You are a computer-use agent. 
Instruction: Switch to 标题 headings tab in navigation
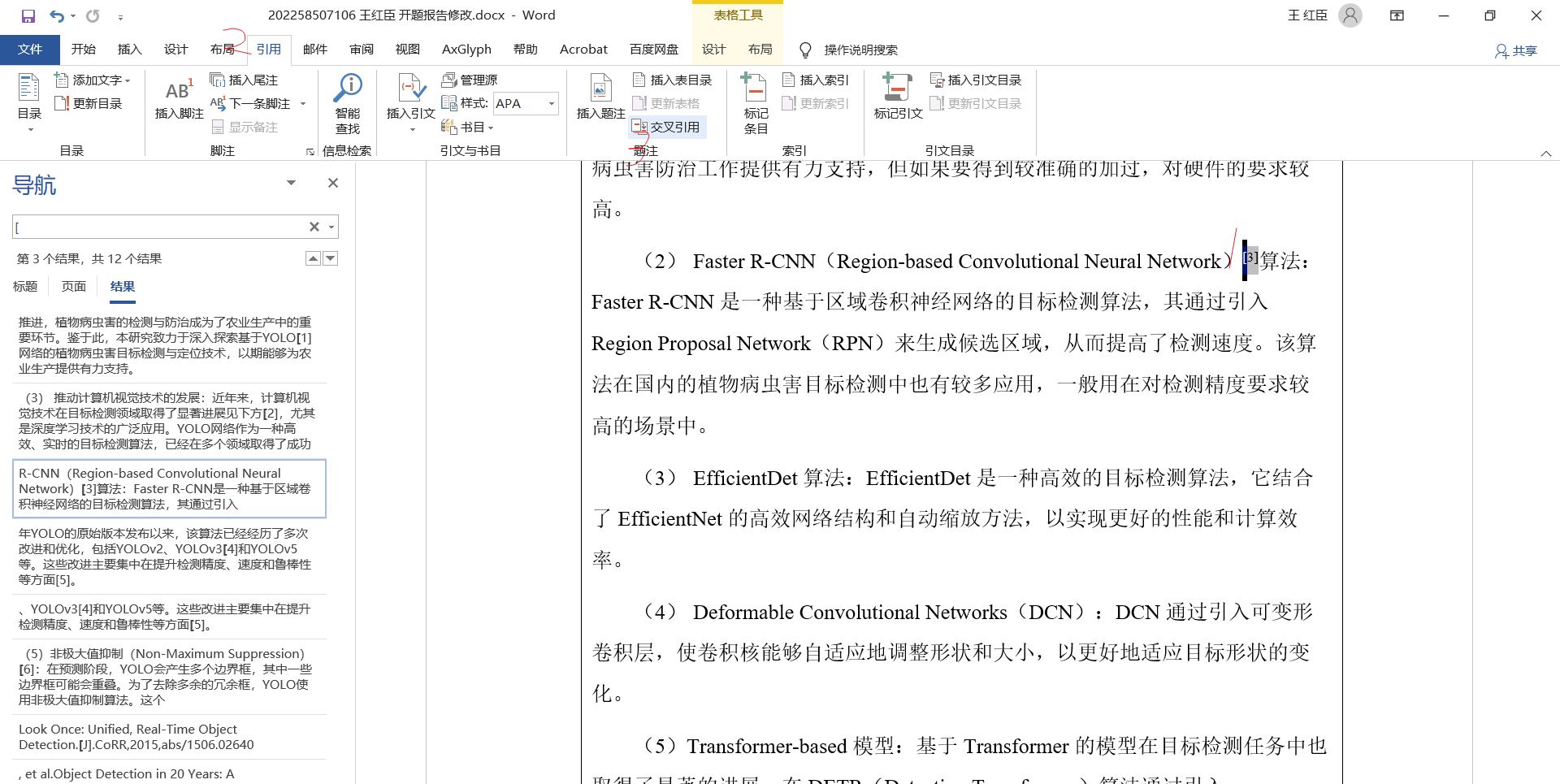coord(25,287)
